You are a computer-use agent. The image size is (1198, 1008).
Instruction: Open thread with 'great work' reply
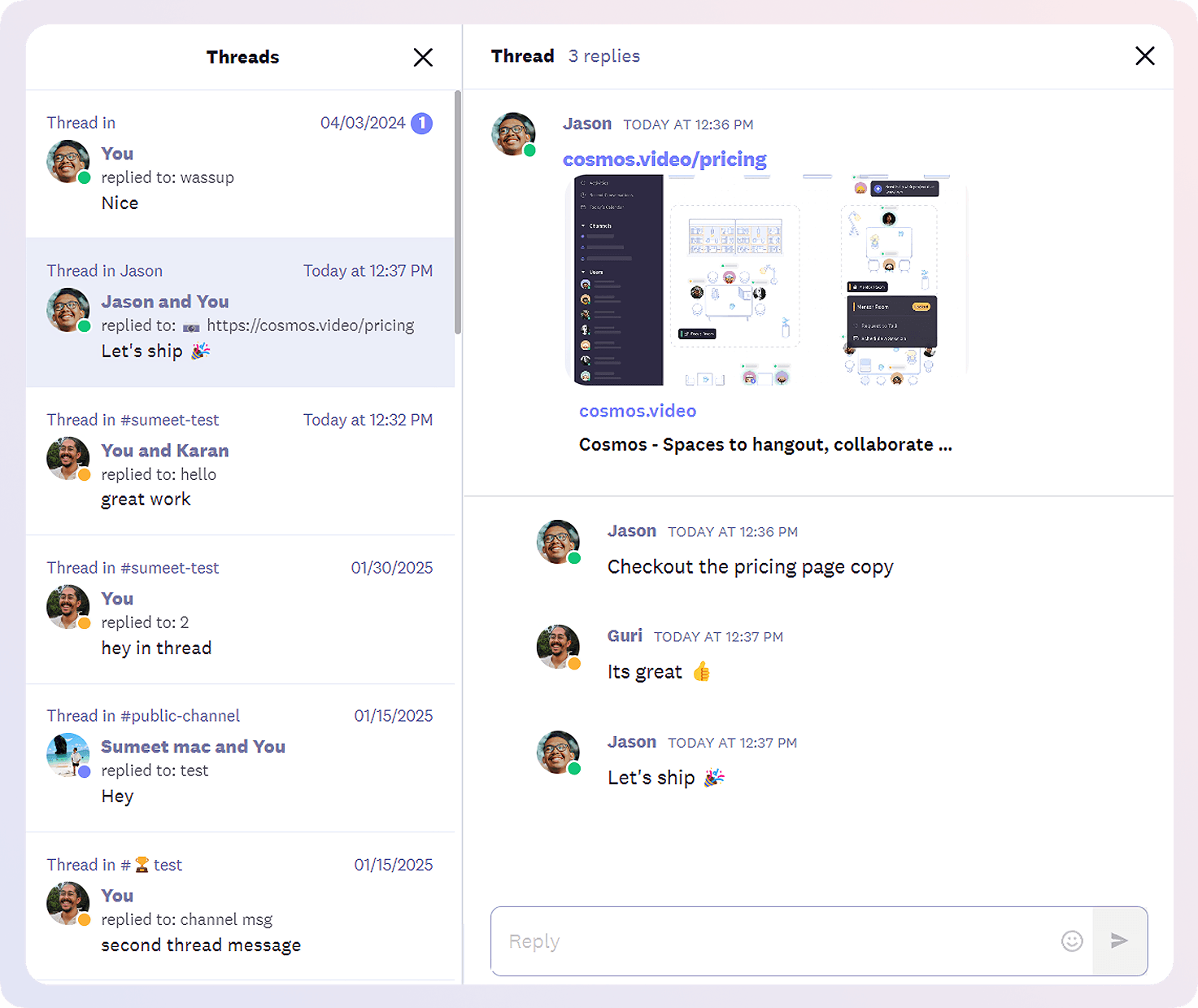[240, 460]
